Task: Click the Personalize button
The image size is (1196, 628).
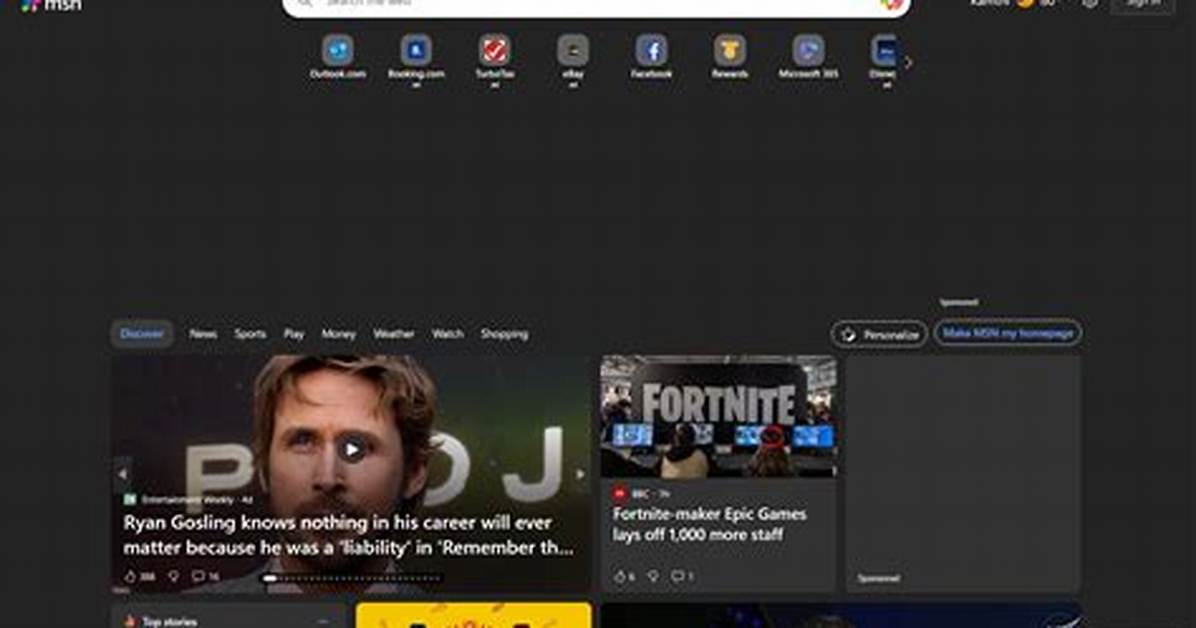Action: [x=879, y=334]
